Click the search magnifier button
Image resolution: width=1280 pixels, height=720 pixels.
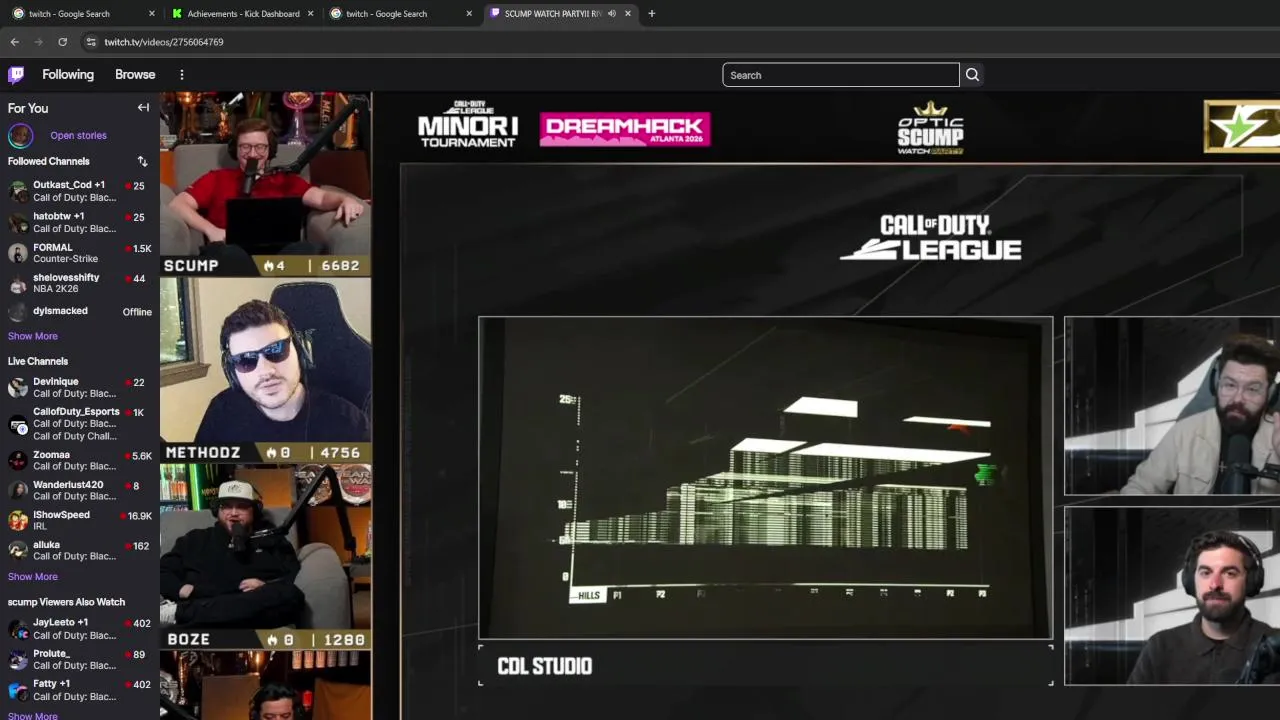tap(972, 75)
